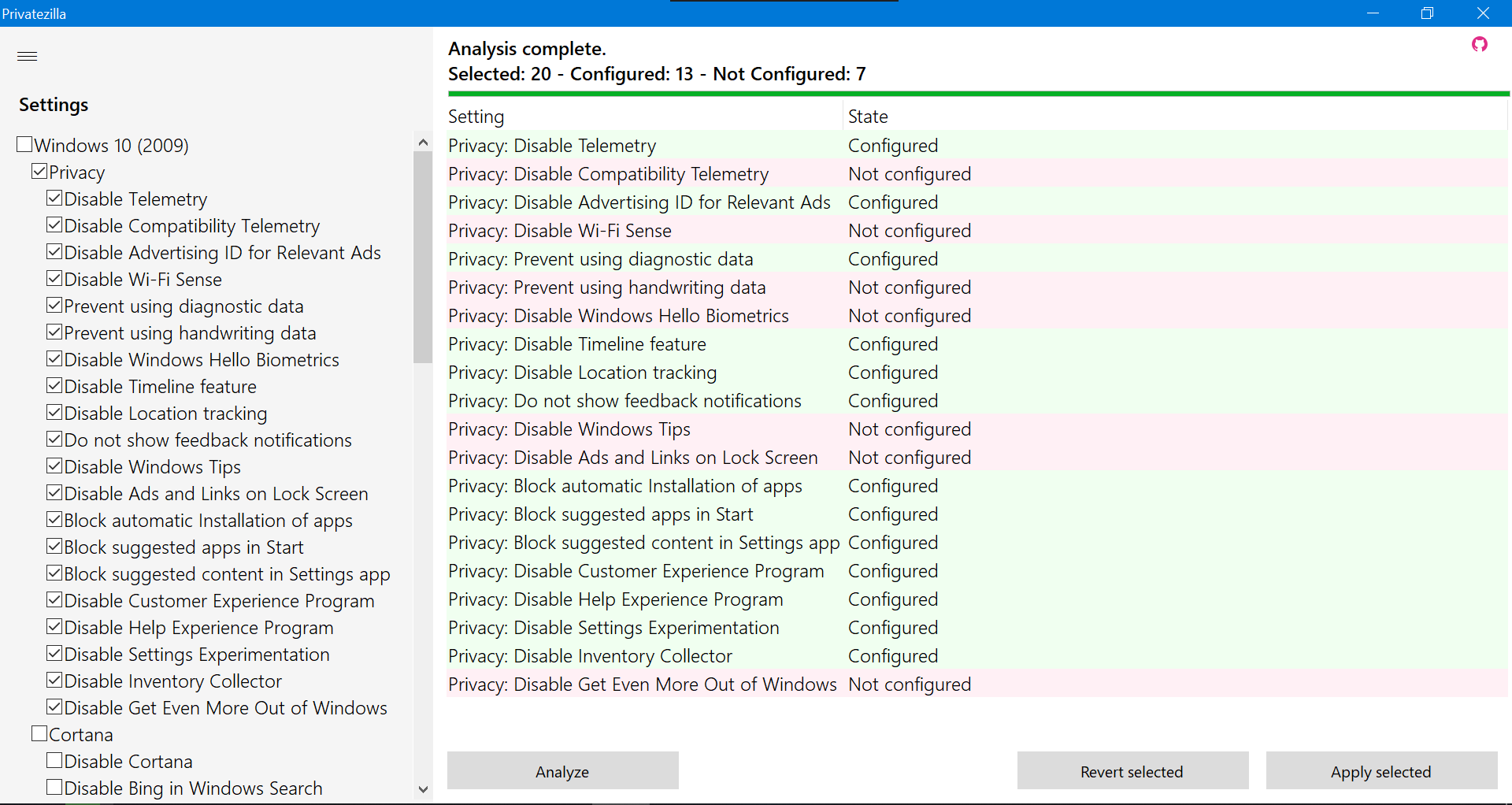Uncheck Disable Ads and Links on Lock Screen

click(x=54, y=492)
